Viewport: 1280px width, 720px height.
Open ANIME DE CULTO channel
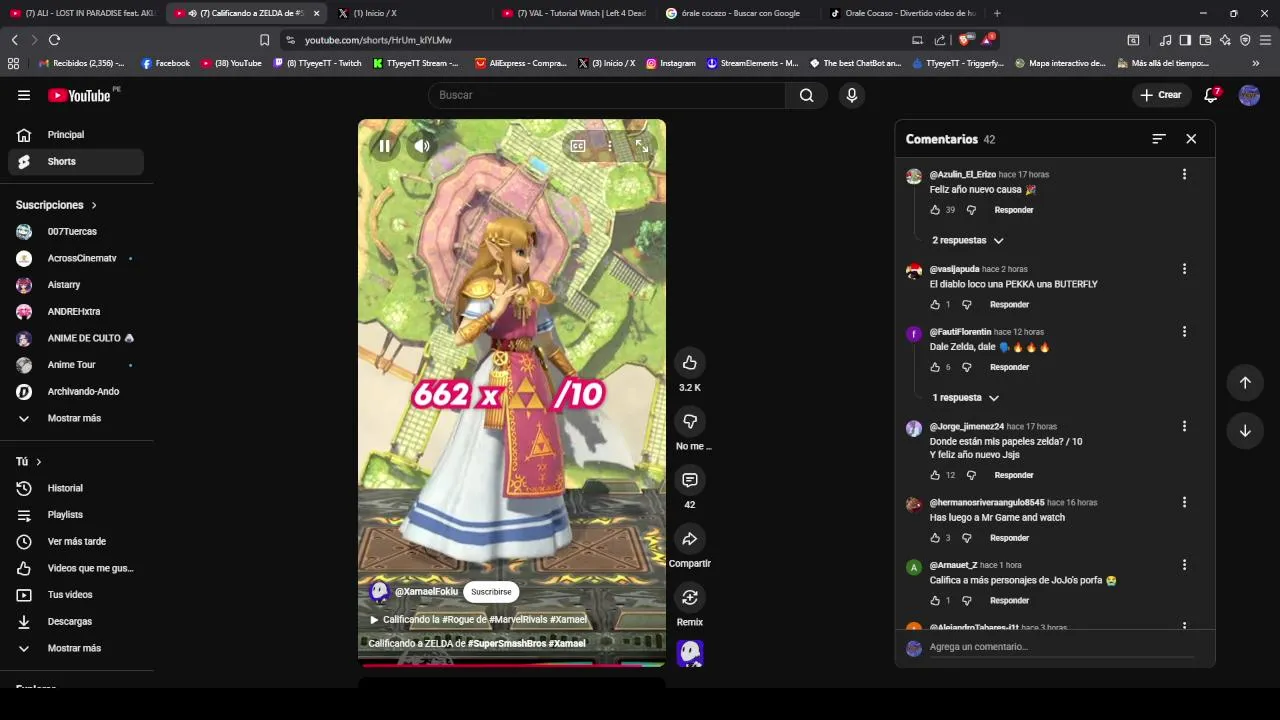point(76,338)
